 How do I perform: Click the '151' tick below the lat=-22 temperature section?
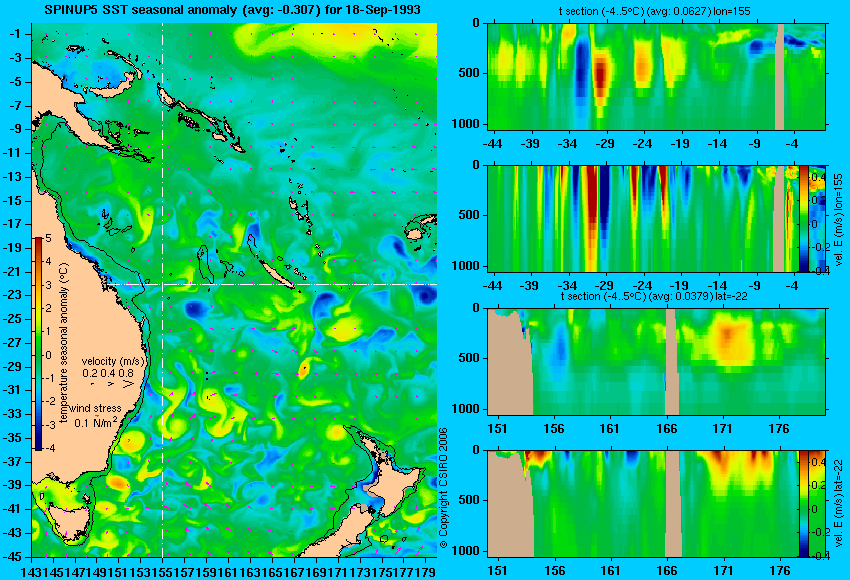pos(497,429)
